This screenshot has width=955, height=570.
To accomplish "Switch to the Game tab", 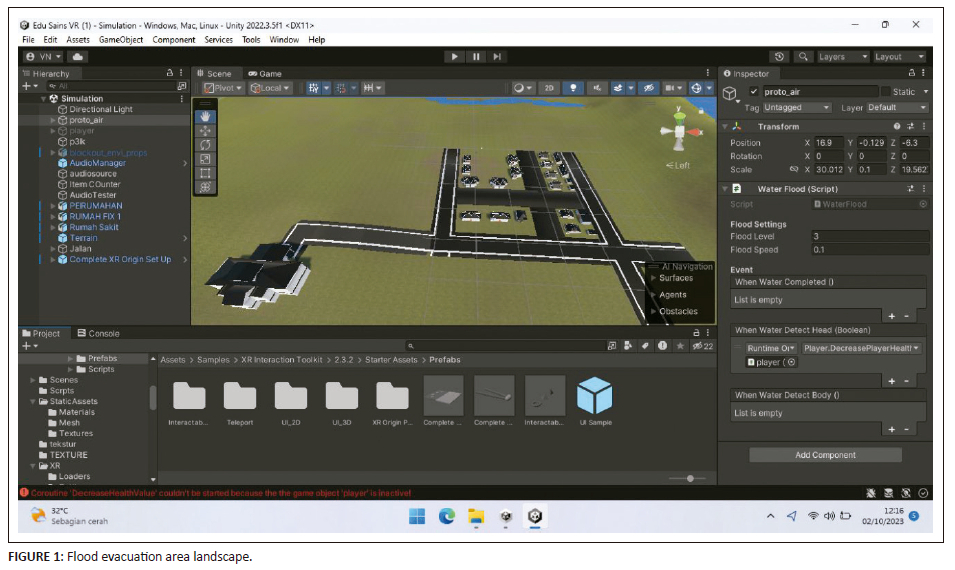I will pos(265,74).
